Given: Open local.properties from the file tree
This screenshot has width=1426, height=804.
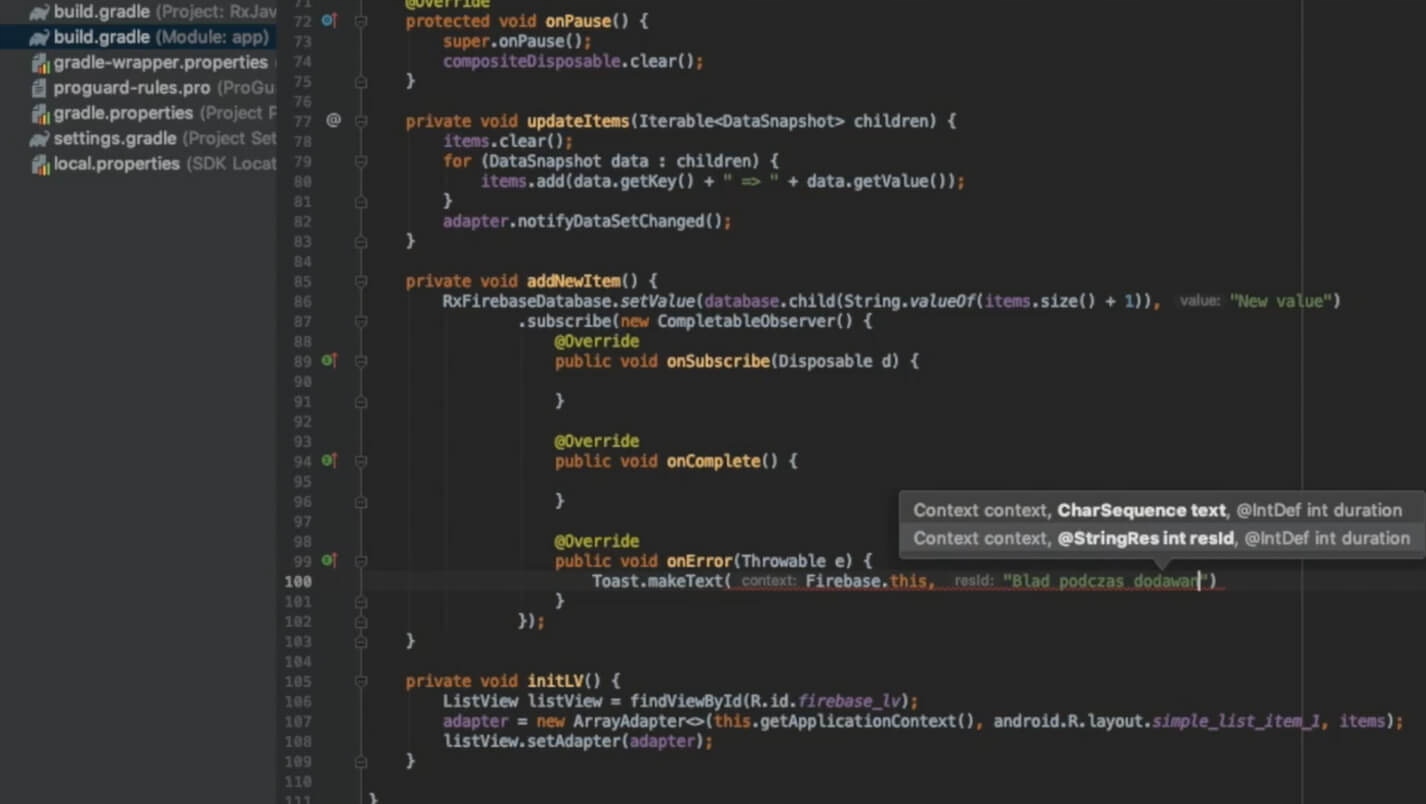Looking at the screenshot, I should tap(165, 165).
